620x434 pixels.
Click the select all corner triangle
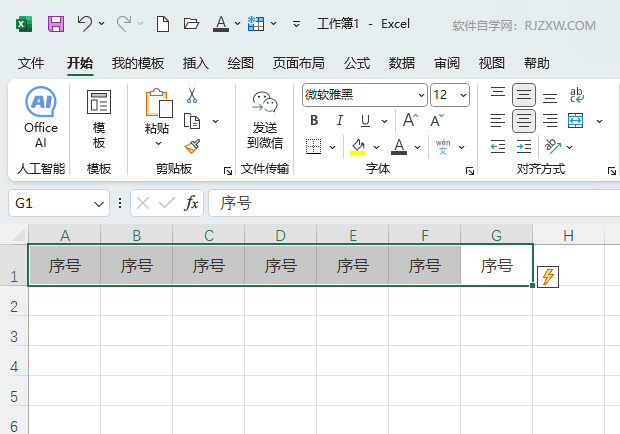pos(18,234)
